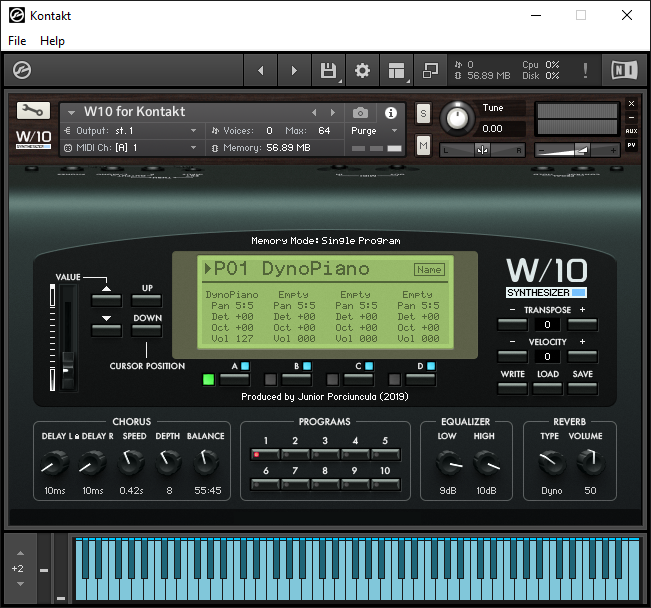Decrease velocity with minus button
Viewport: 651px width, 608px height.
point(512,356)
